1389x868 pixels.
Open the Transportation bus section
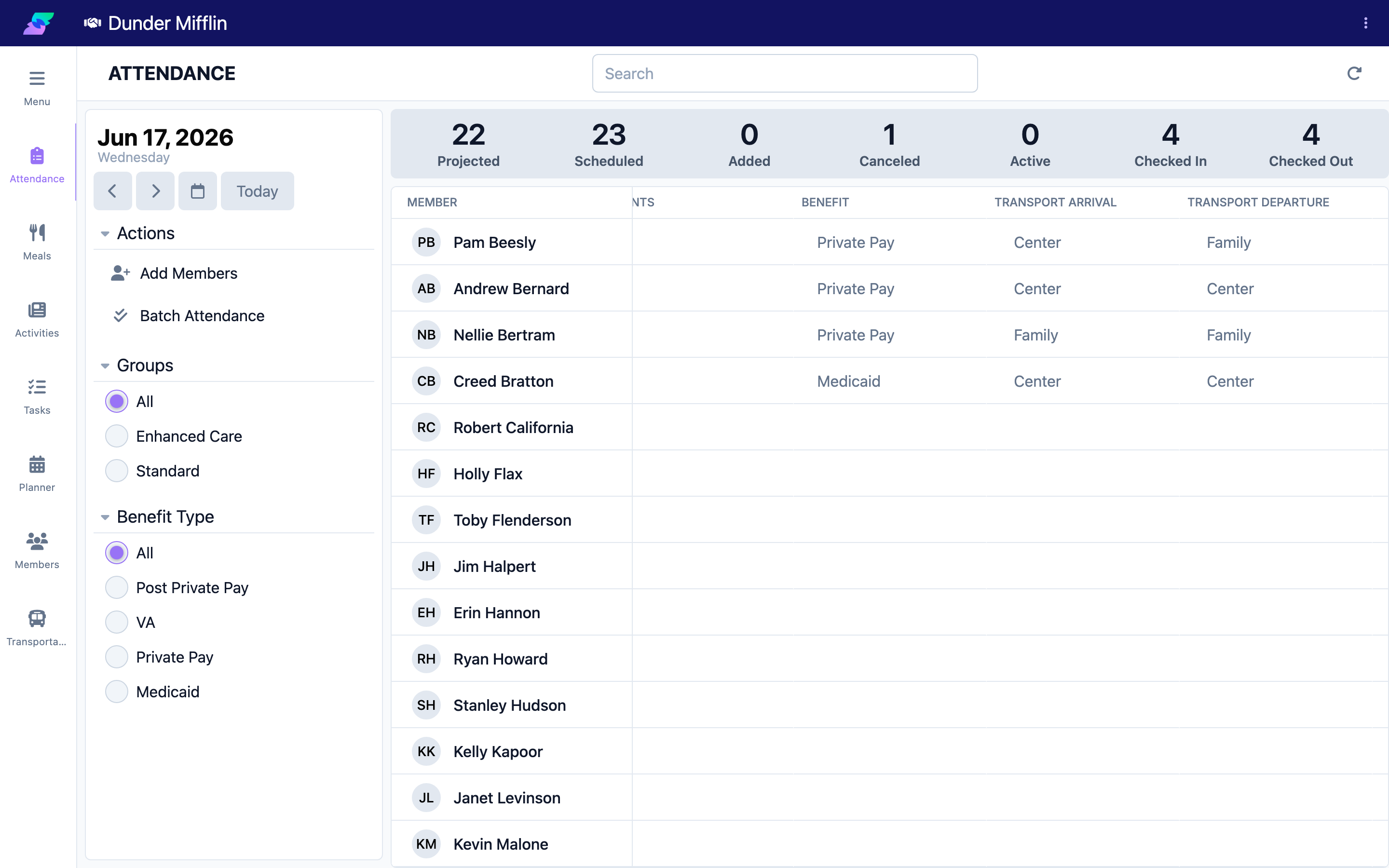click(x=37, y=627)
